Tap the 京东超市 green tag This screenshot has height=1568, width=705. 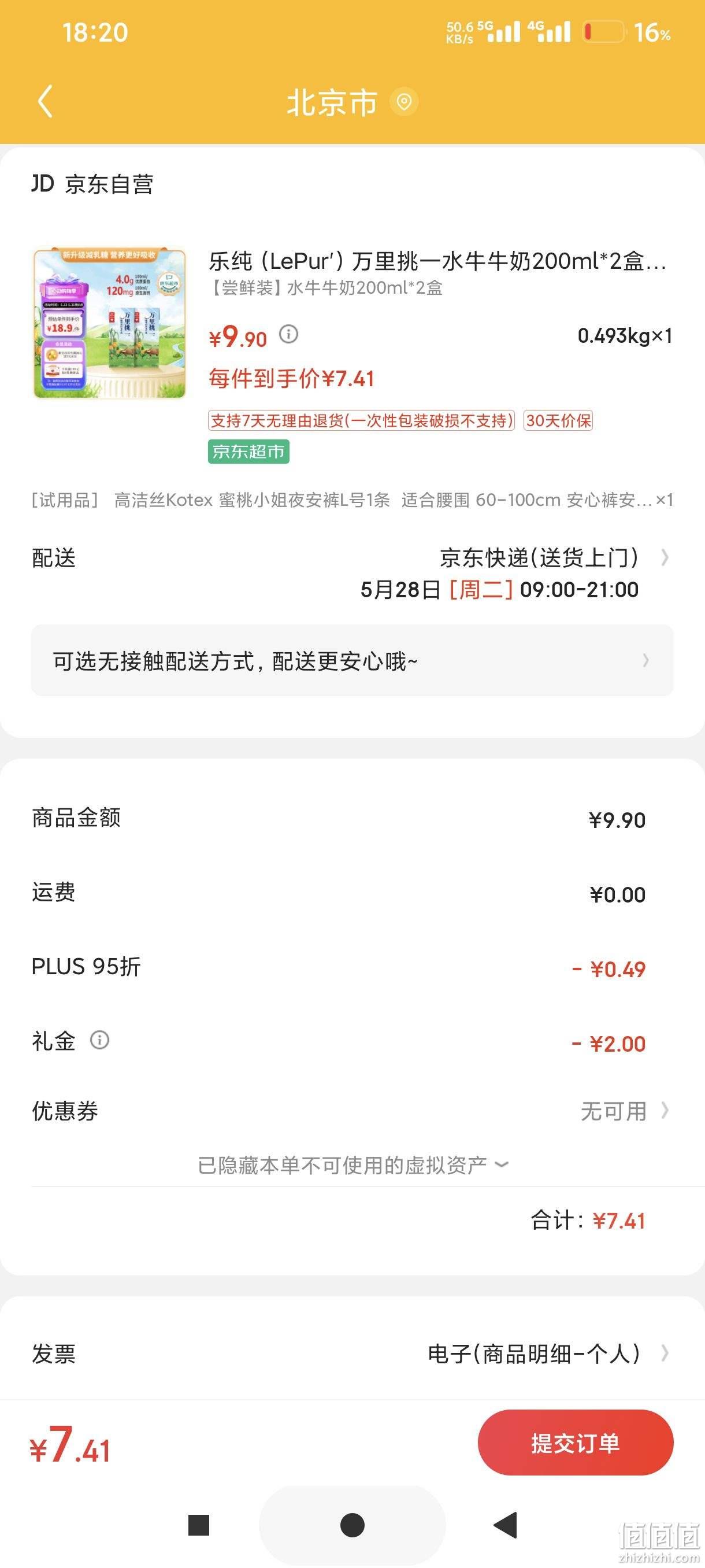click(x=248, y=452)
